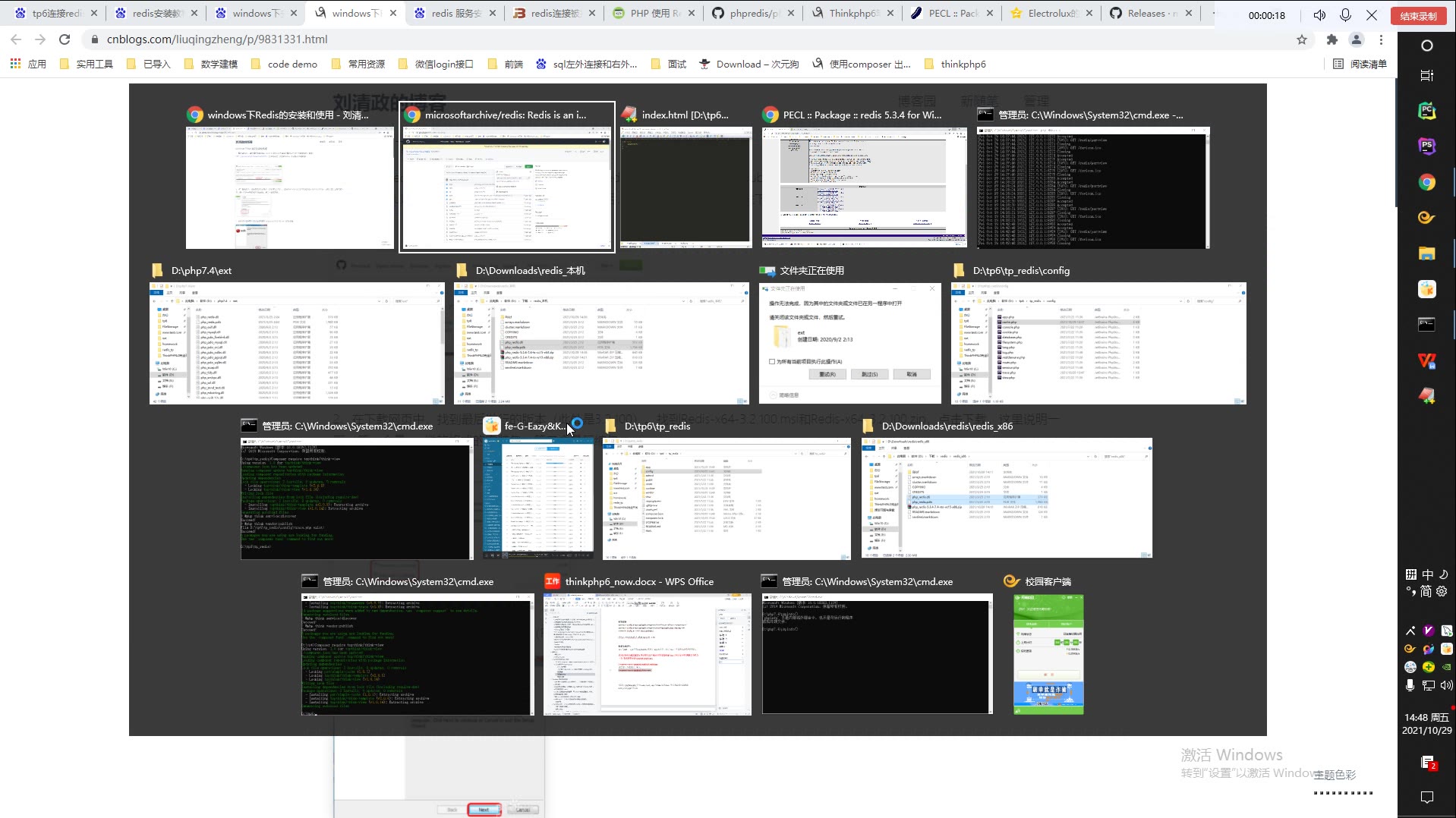Screen dimensions: 1456x818
Task: Click the Task View taskbar icon
Action: pyautogui.click(x=1427, y=75)
